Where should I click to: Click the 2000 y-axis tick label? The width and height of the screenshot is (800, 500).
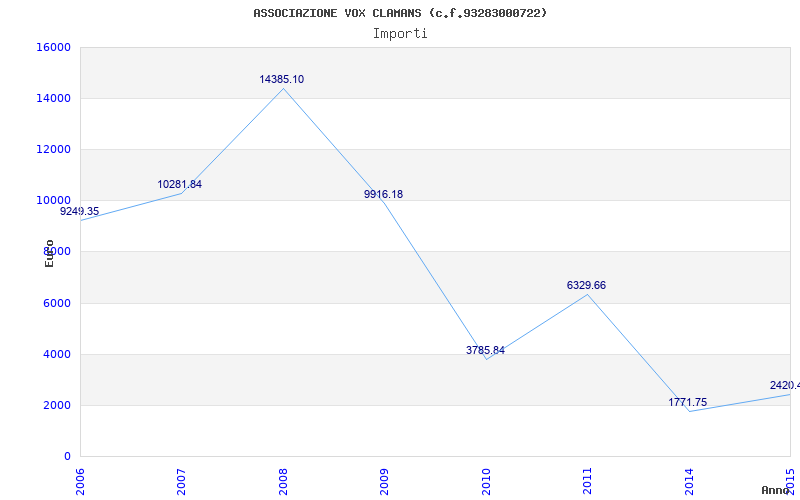click(57, 405)
